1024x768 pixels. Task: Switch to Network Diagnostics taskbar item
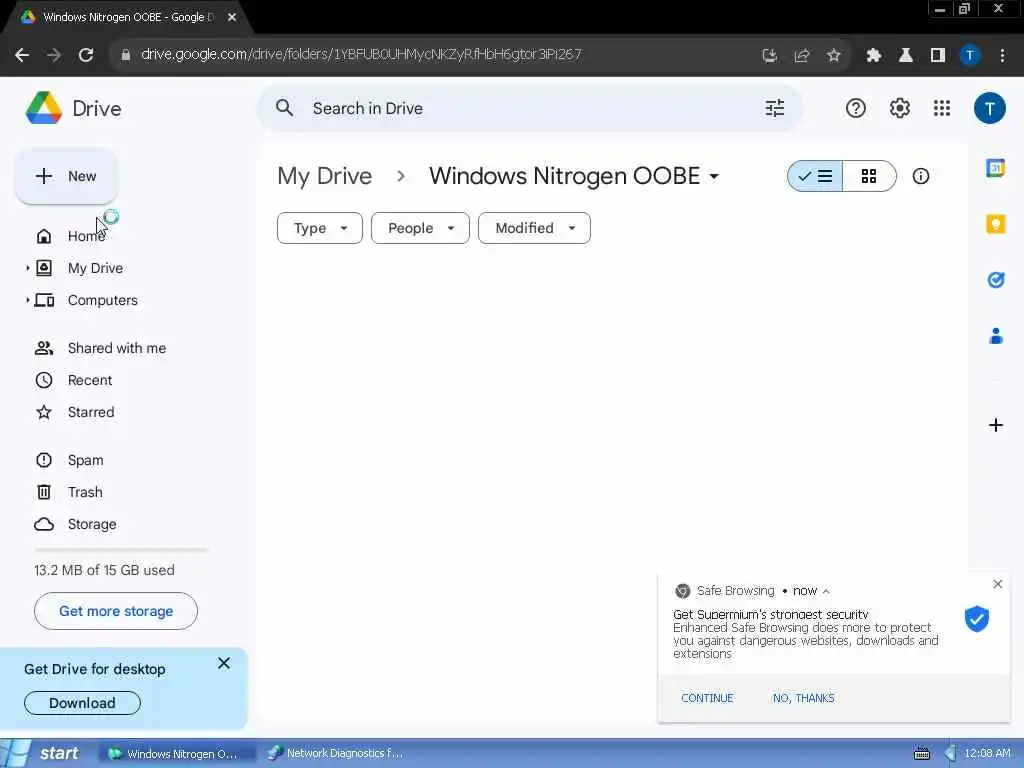pos(336,753)
